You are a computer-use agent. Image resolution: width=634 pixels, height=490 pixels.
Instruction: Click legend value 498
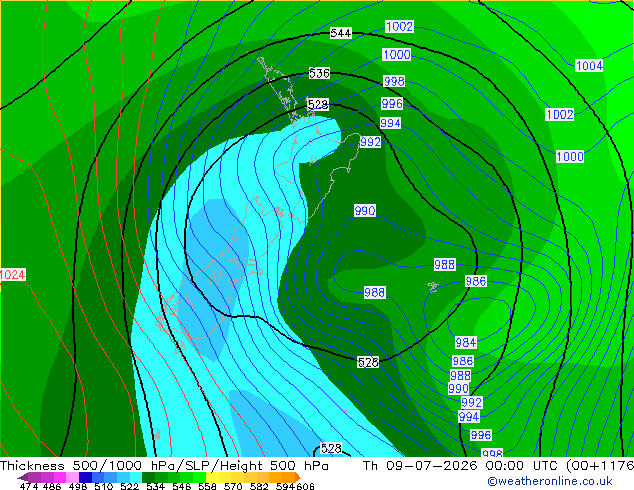pyautogui.click(x=78, y=486)
